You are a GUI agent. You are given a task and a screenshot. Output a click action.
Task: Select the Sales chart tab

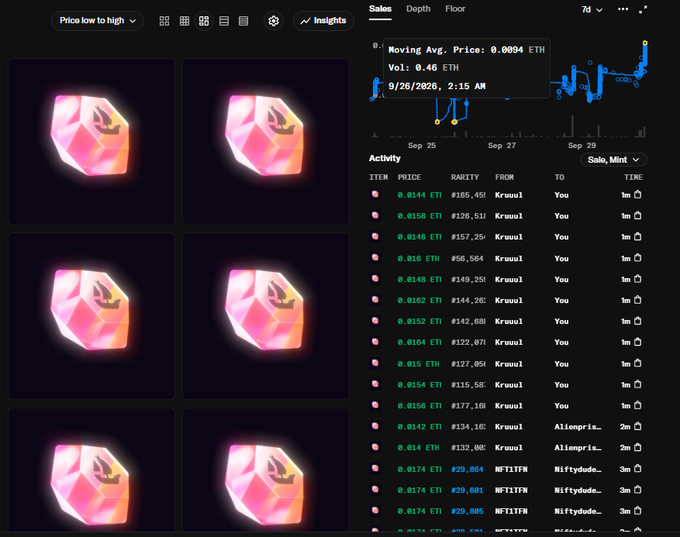pyautogui.click(x=380, y=9)
